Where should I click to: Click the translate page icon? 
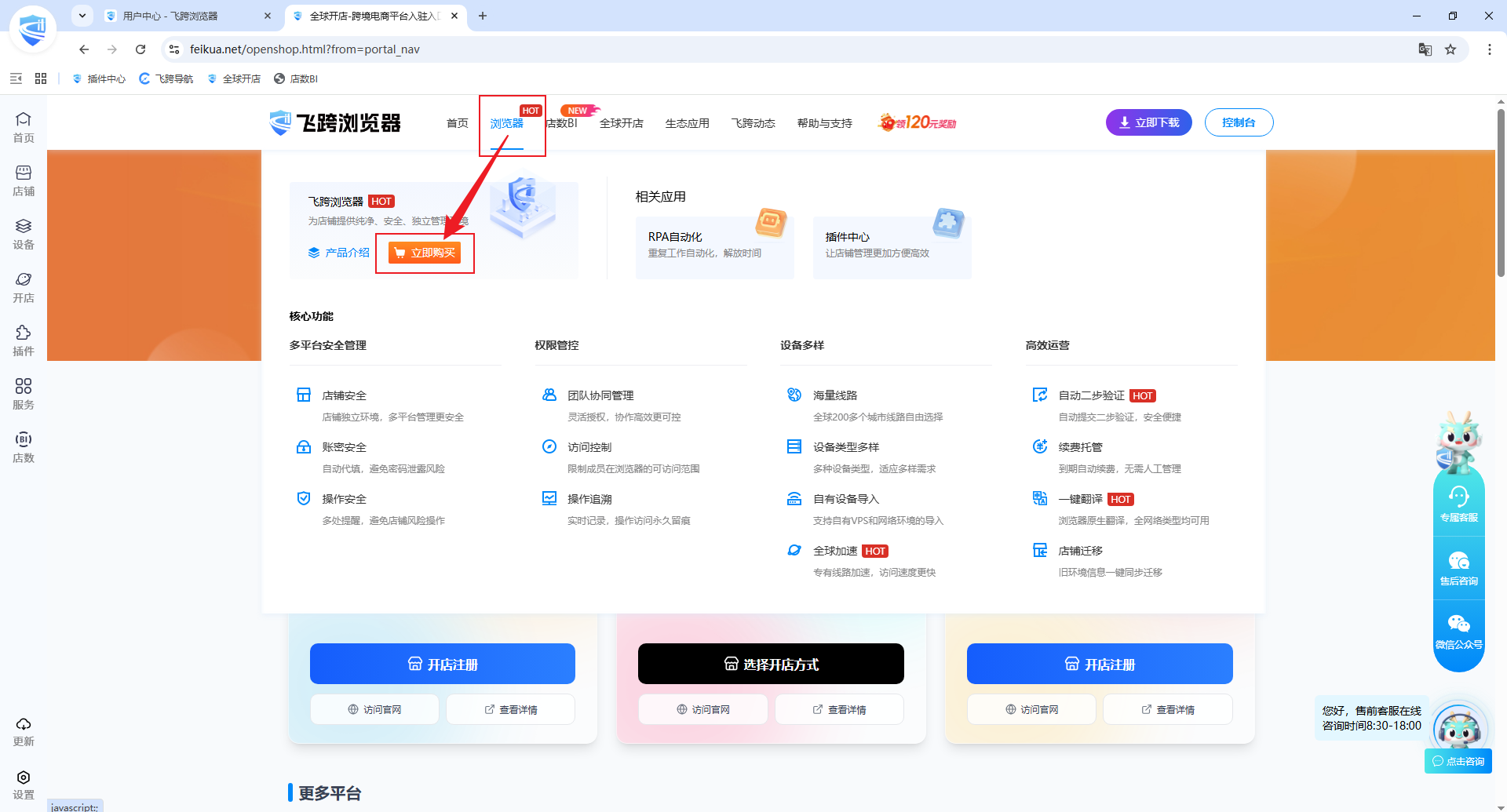(x=1425, y=49)
